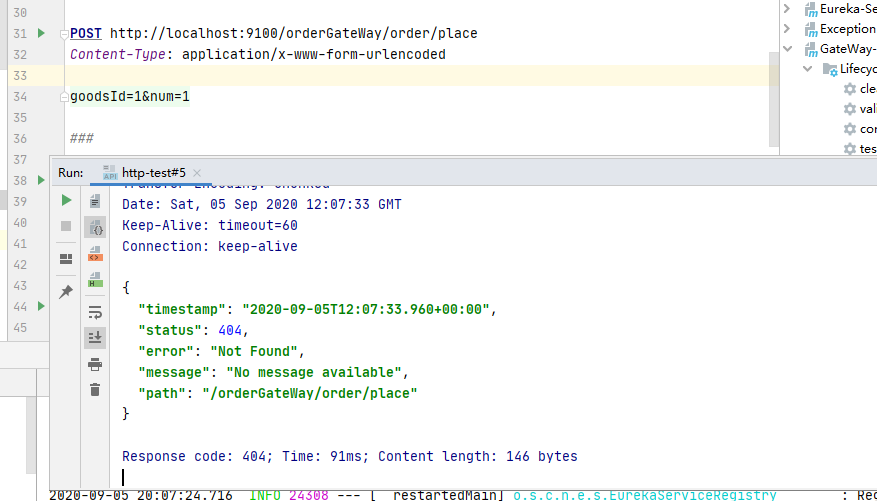Collapse the Lifecycle folder node
The image size is (877, 501).
tap(805, 69)
